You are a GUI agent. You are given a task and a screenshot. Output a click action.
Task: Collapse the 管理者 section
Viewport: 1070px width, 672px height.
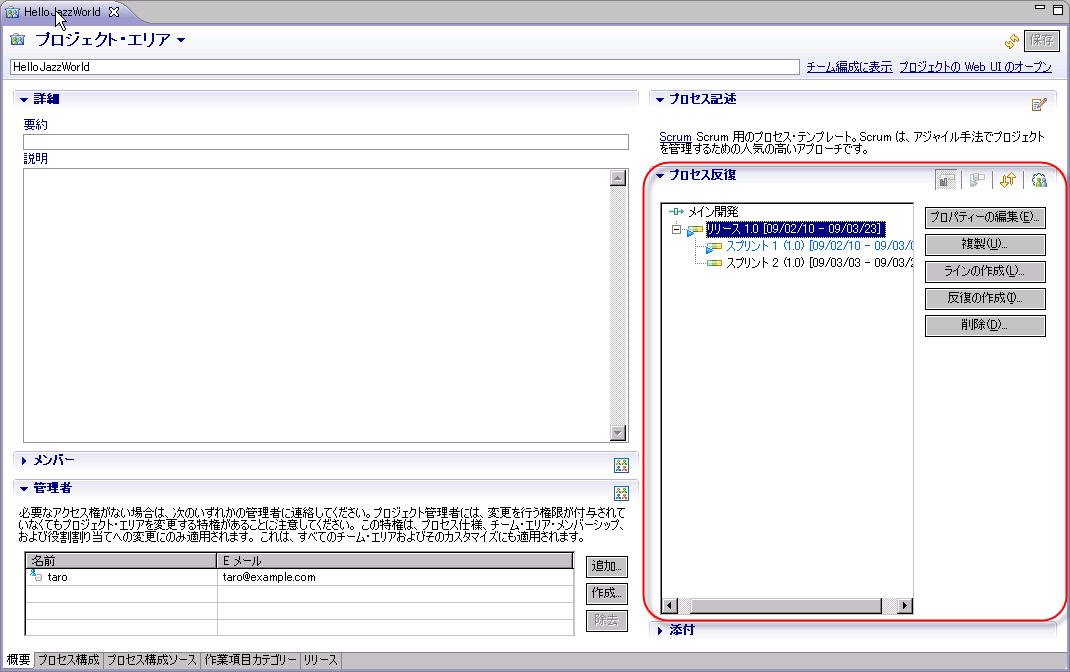(x=24, y=488)
